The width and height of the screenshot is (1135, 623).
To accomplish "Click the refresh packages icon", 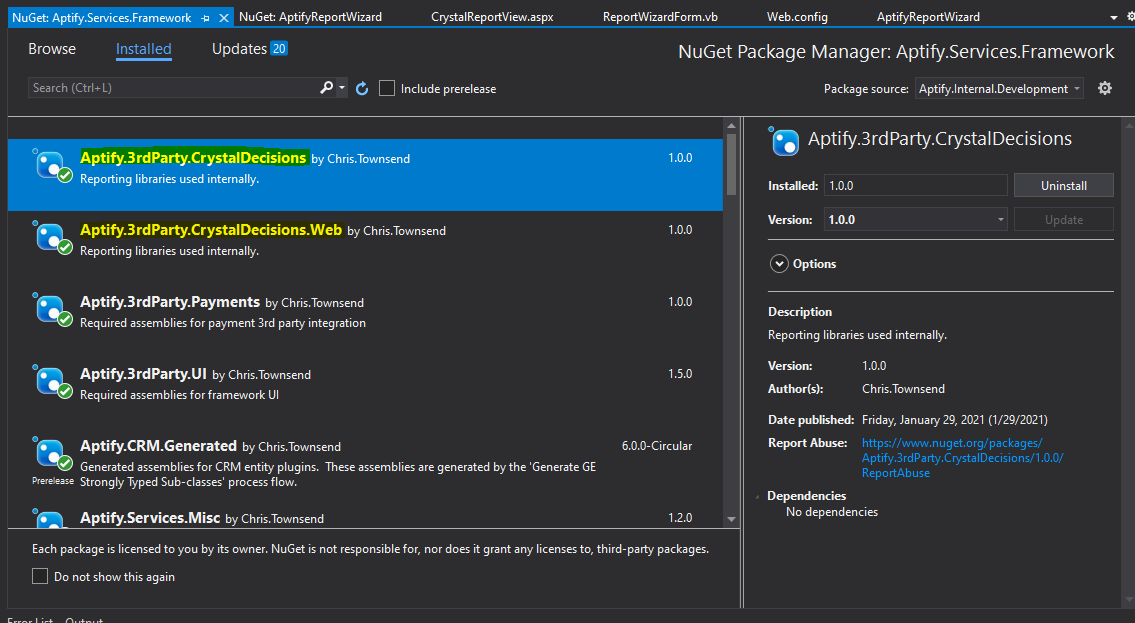I will (x=361, y=88).
